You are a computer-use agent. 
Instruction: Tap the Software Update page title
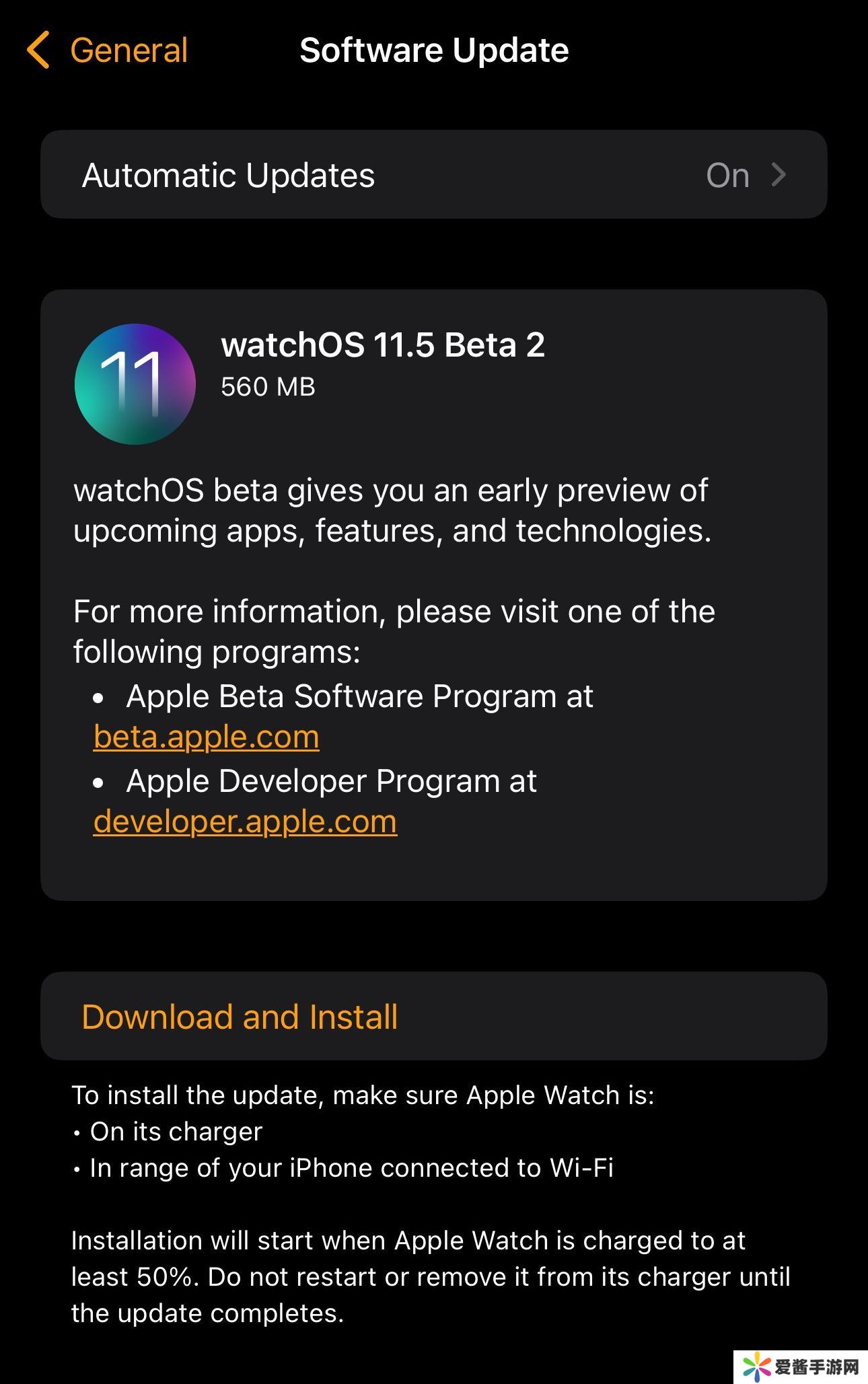(x=434, y=50)
